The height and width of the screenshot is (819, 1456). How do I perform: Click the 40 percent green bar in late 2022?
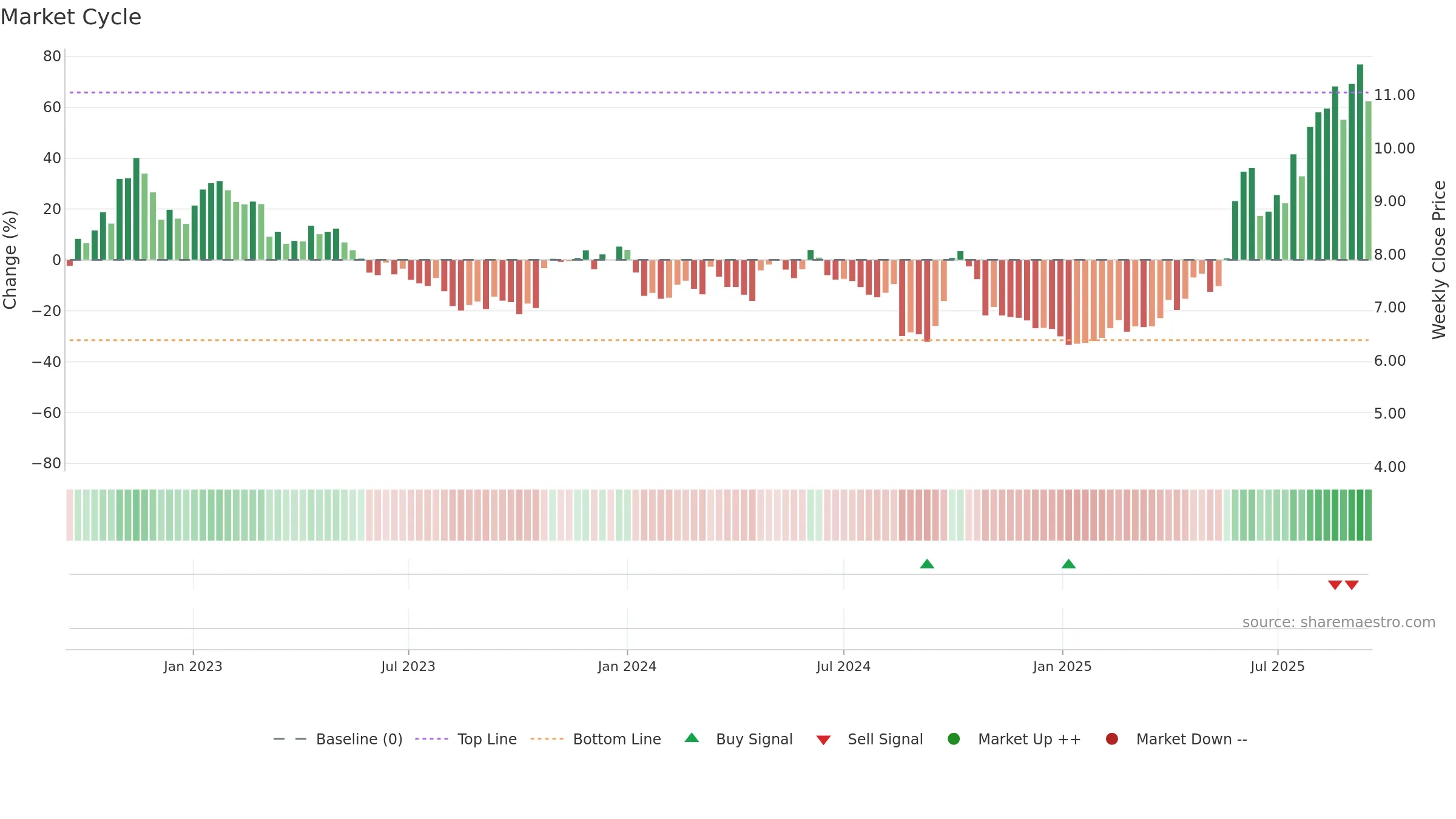tap(136, 209)
